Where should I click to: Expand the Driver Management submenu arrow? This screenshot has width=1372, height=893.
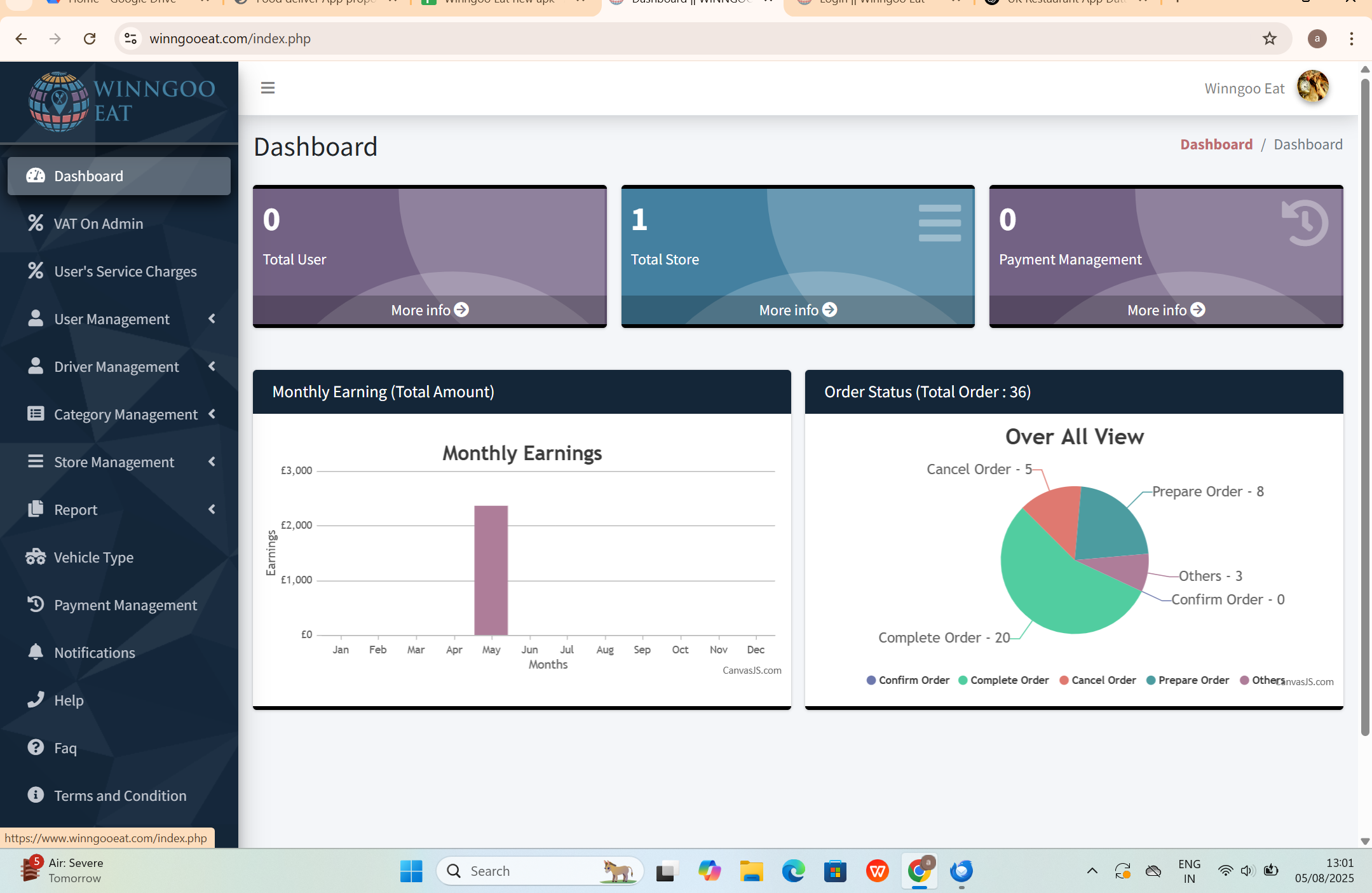click(212, 367)
